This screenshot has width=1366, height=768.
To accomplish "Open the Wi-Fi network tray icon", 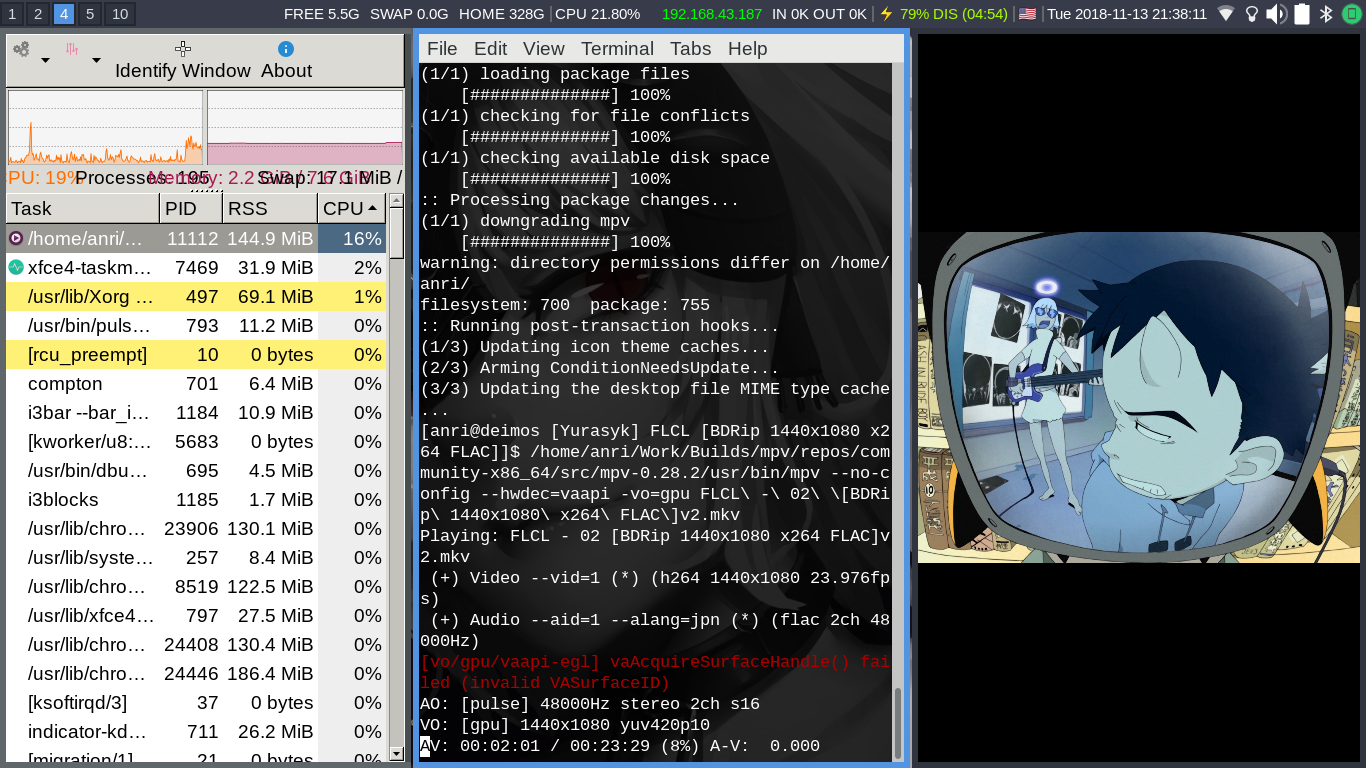I will 1226,12.
